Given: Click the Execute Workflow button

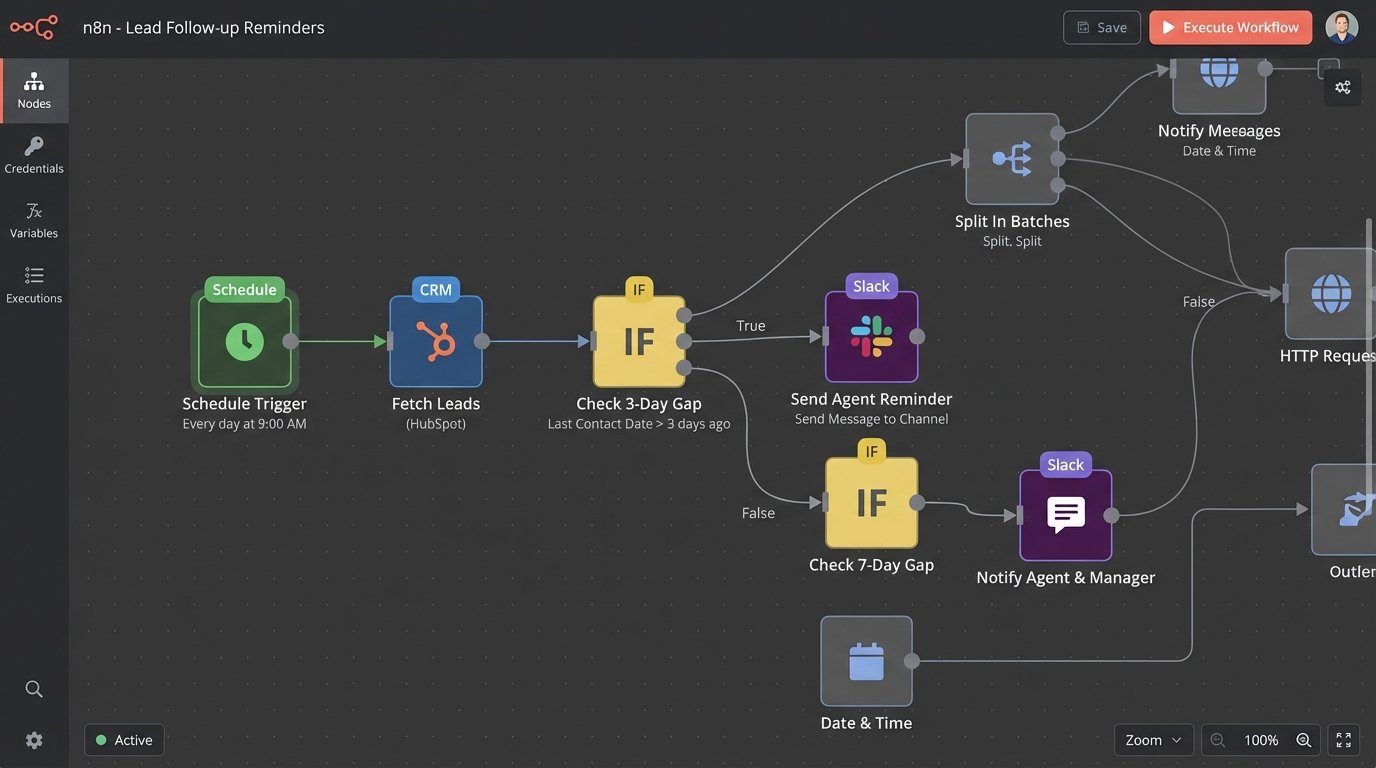Looking at the screenshot, I should point(1230,27).
